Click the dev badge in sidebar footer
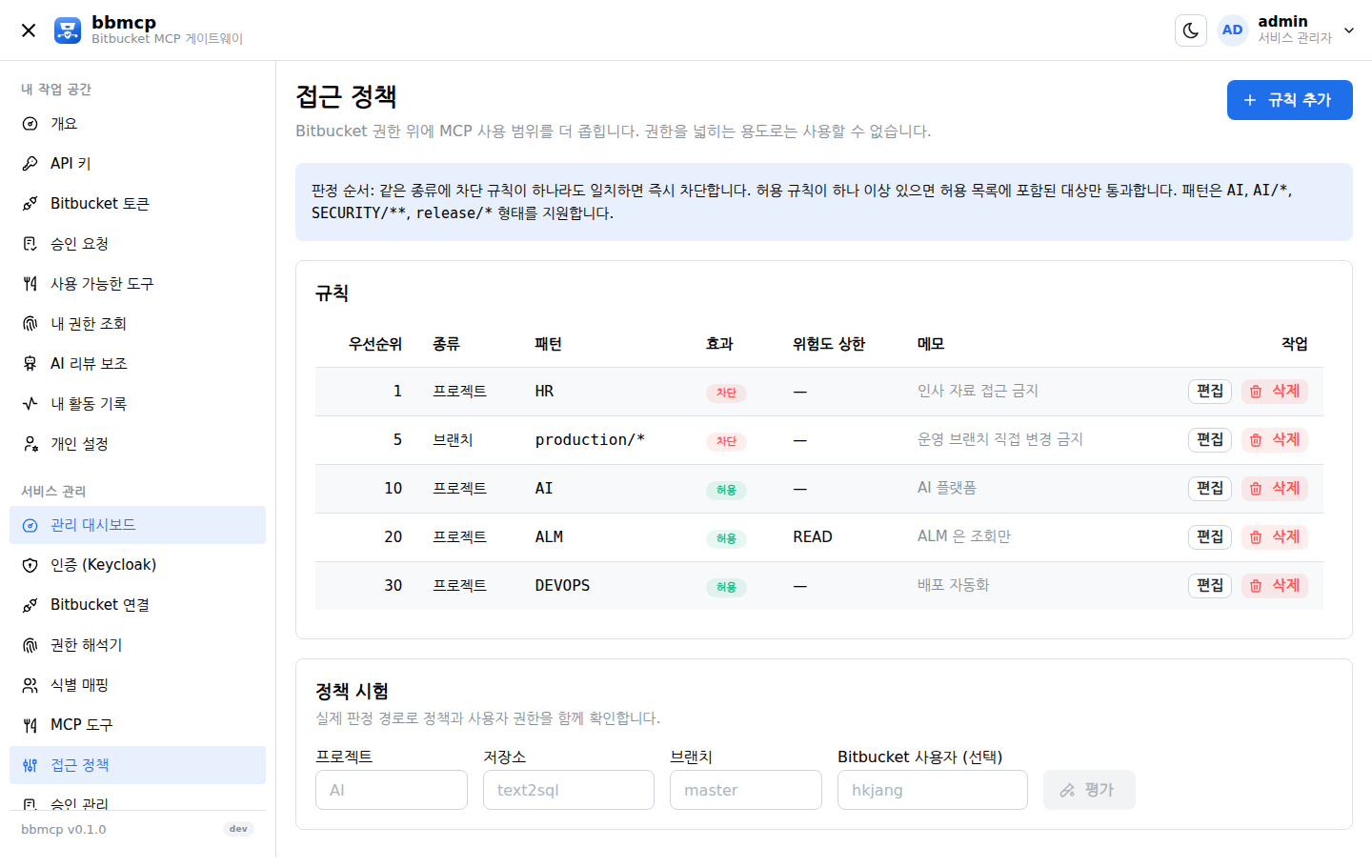Viewport: 1372px width, 868px height. click(238, 829)
